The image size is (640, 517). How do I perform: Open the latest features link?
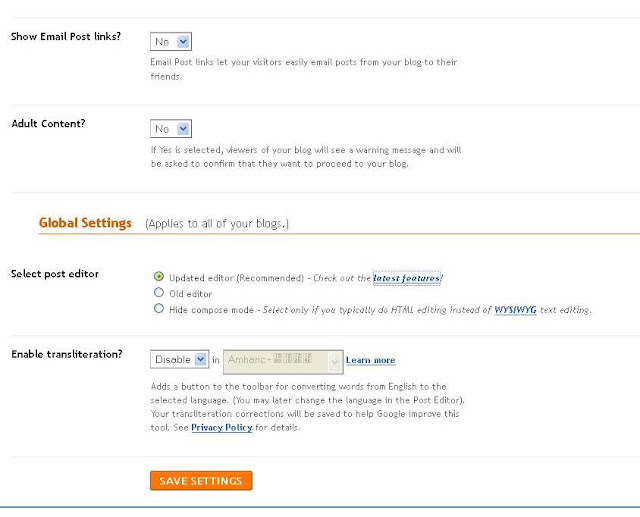click(x=407, y=278)
